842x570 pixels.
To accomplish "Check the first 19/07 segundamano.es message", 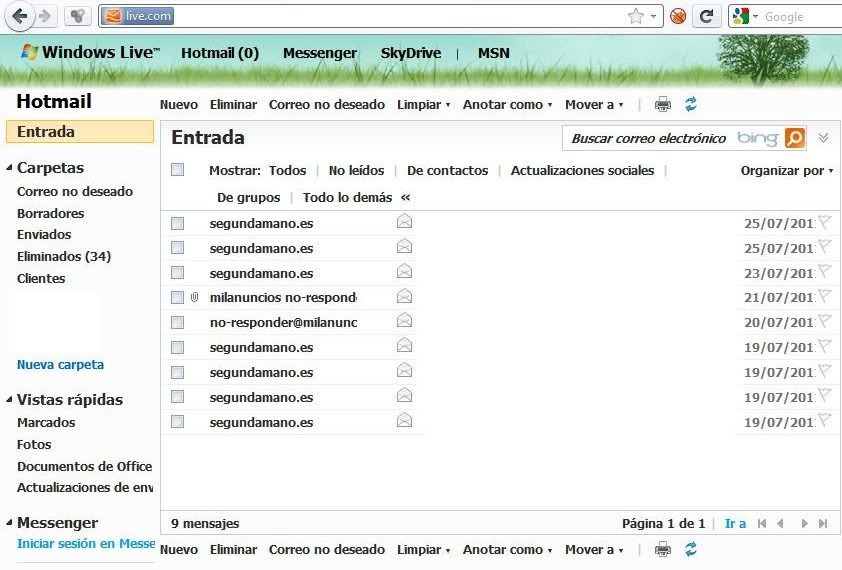I will click(177, 348).
